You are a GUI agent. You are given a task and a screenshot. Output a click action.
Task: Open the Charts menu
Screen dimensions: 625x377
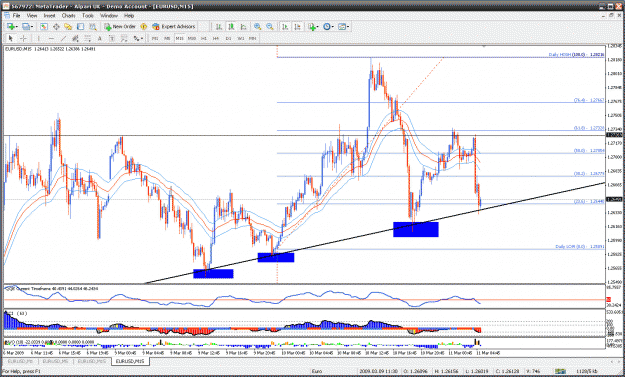(x=69, y=16)
